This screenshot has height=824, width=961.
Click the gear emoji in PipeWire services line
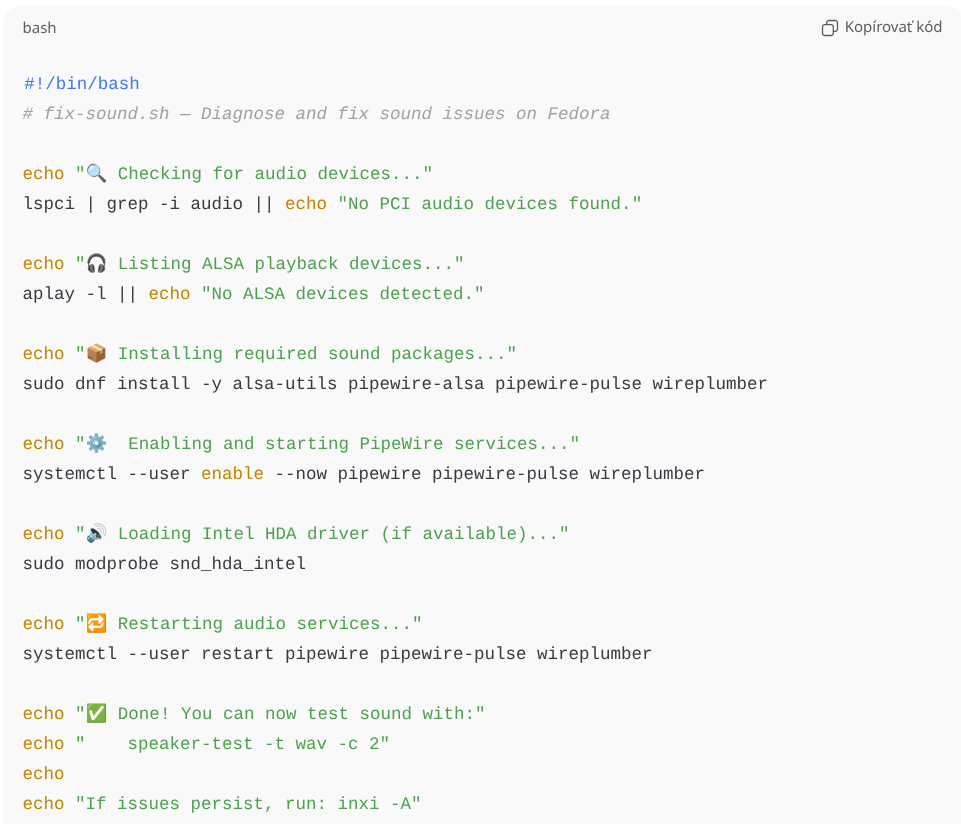[95, 442]
